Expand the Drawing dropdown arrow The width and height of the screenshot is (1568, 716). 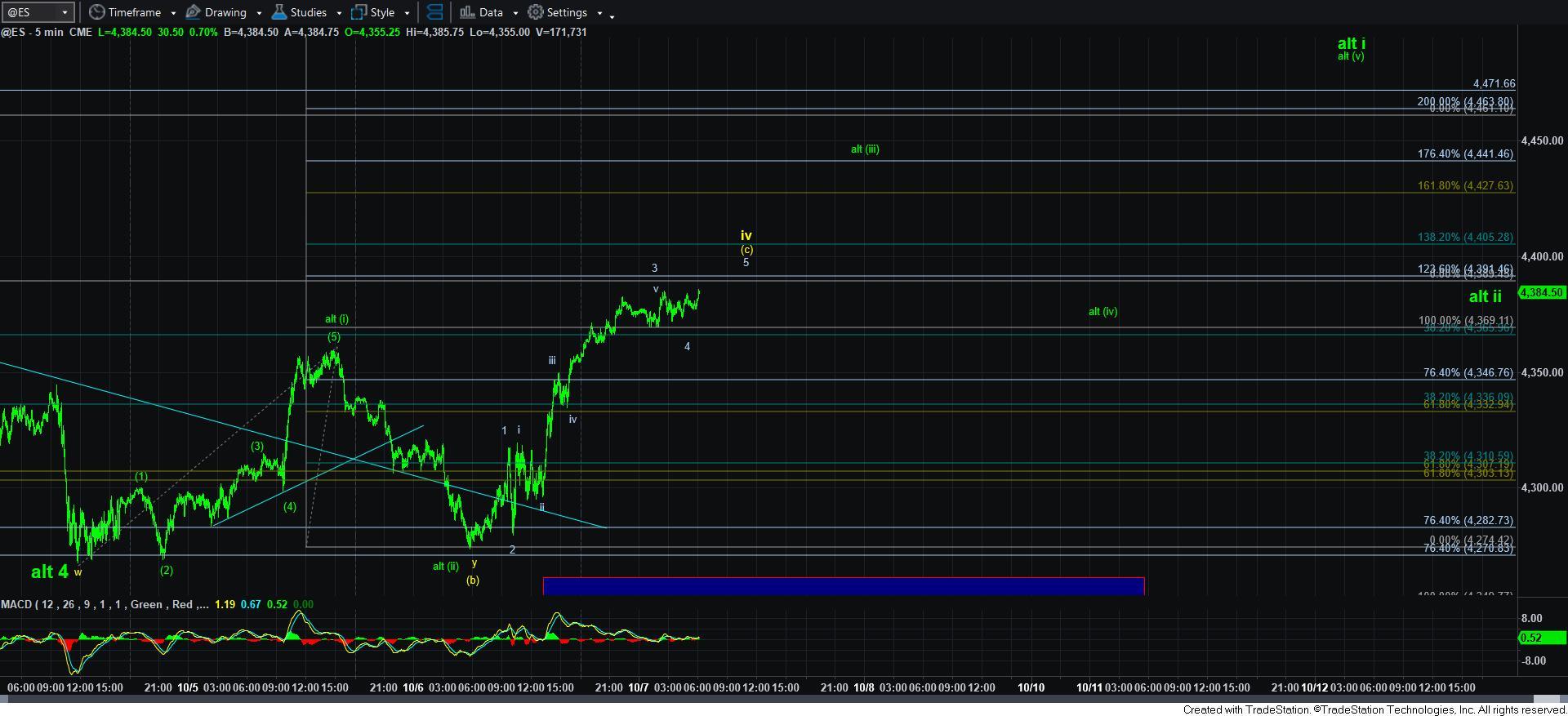[258, 13]
